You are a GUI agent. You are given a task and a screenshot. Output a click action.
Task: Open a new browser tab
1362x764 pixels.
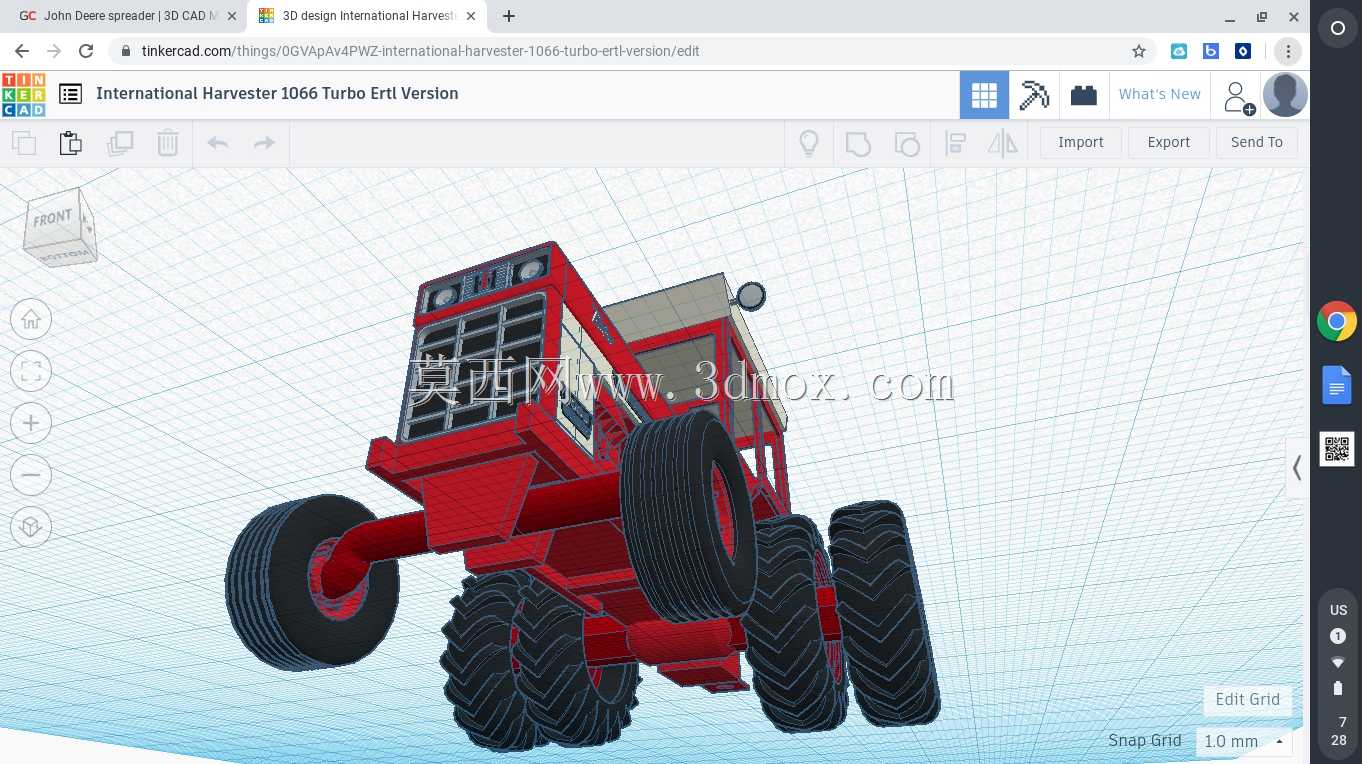[x=509, y=16]
